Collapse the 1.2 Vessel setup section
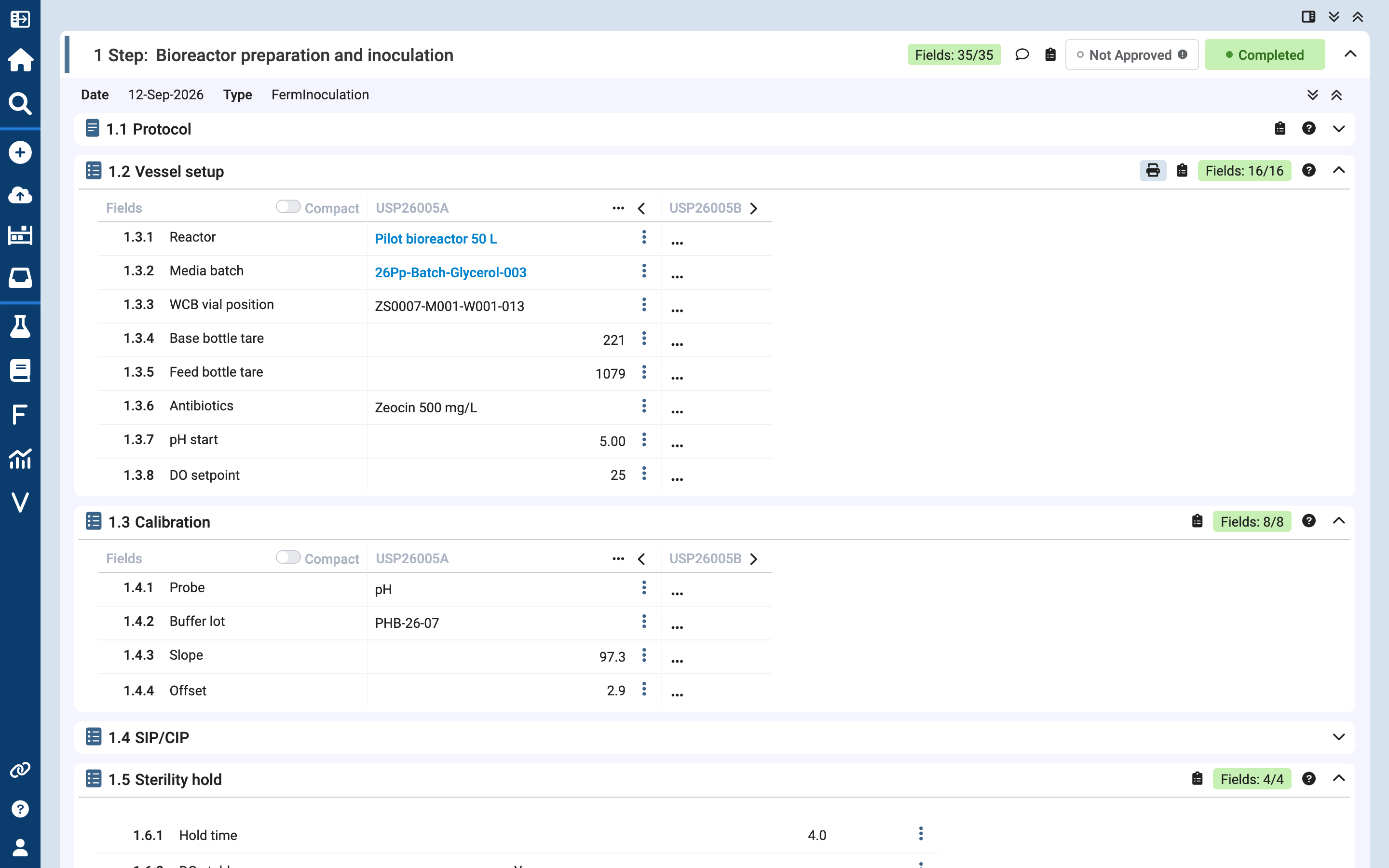 1338,171
